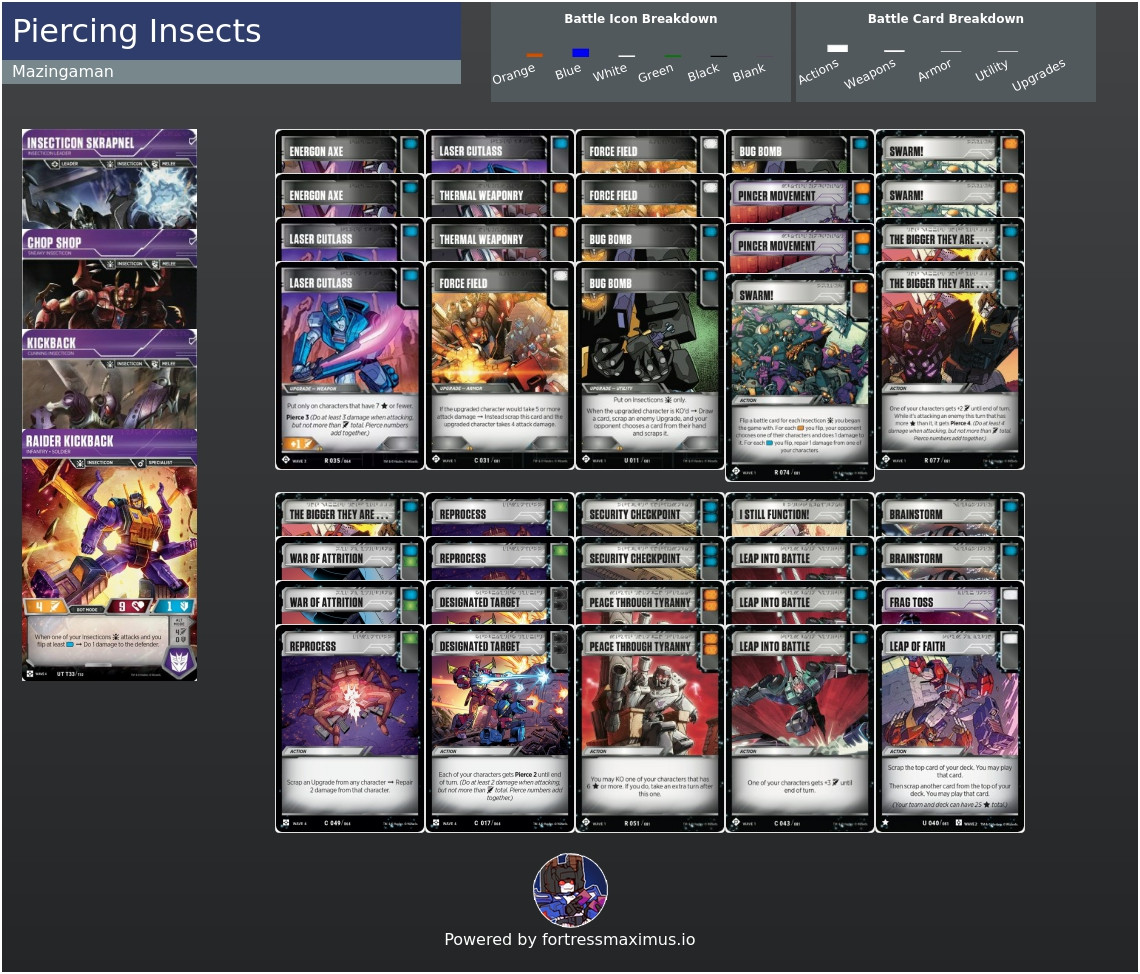Select the Insecticon Skrapnel character card
The image size is (1140, 974).
point(110,179)
